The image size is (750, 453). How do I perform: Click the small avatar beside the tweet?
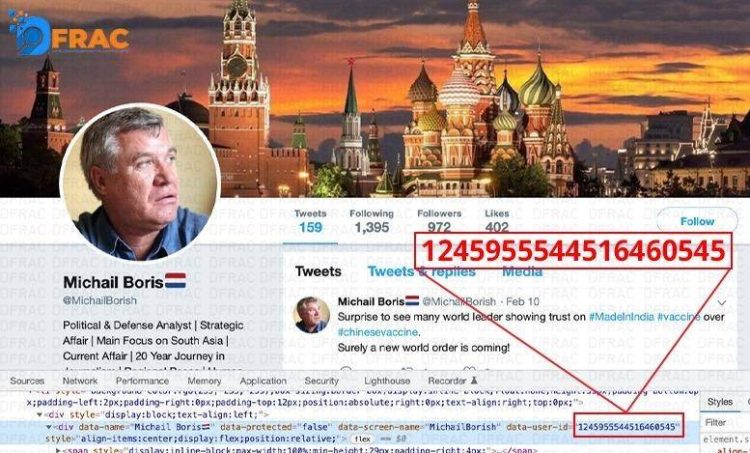(311, 314)
